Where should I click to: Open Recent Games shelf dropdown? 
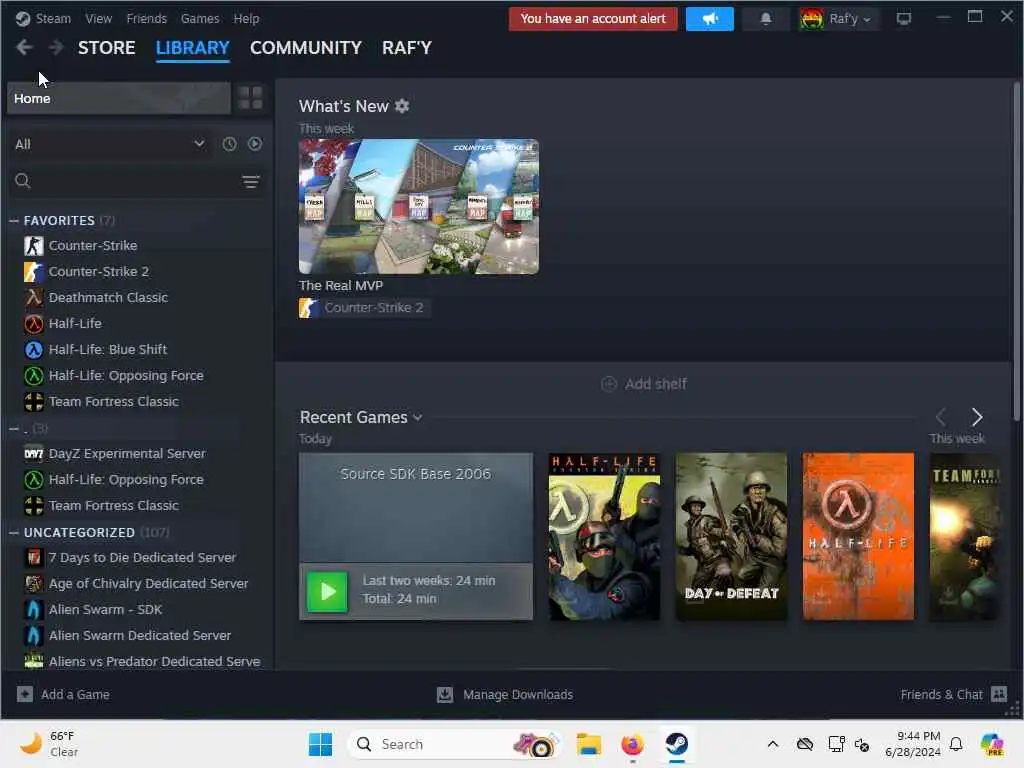click(x=418, y=417)
